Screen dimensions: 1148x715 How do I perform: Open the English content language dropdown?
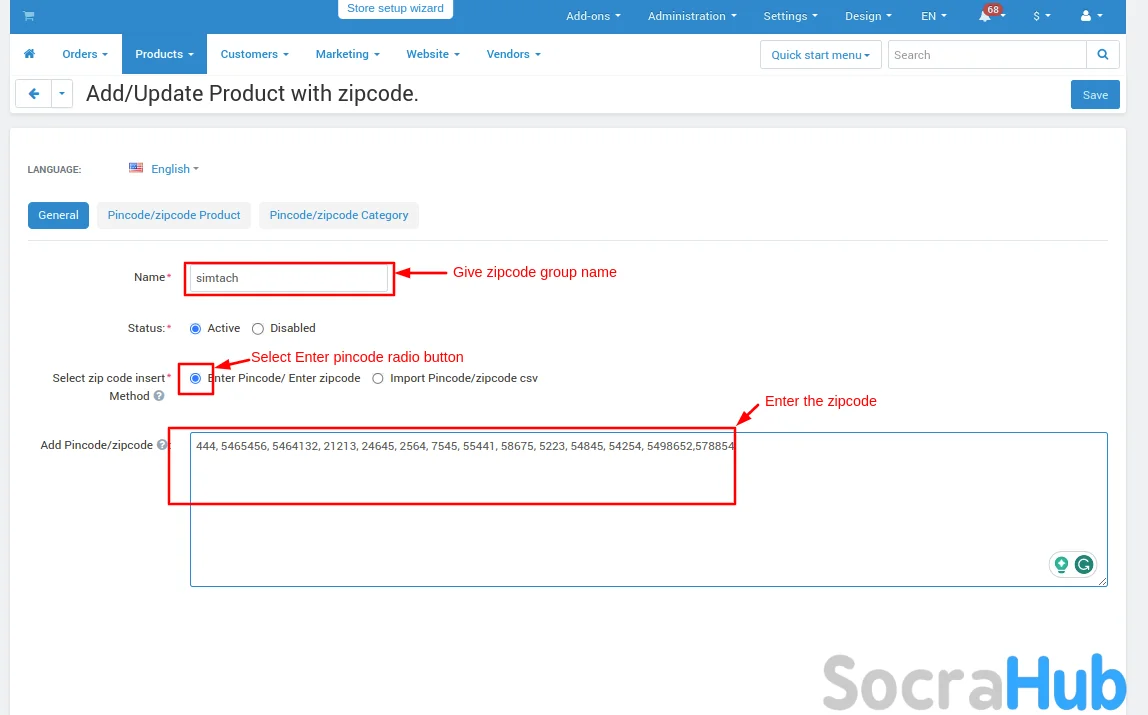175,169
